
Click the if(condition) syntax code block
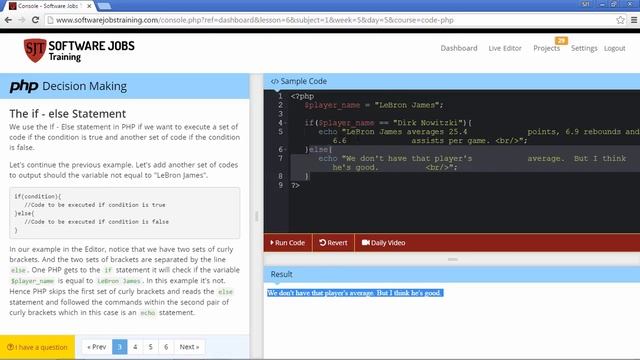pyautogui.click(x=124, y=213)
